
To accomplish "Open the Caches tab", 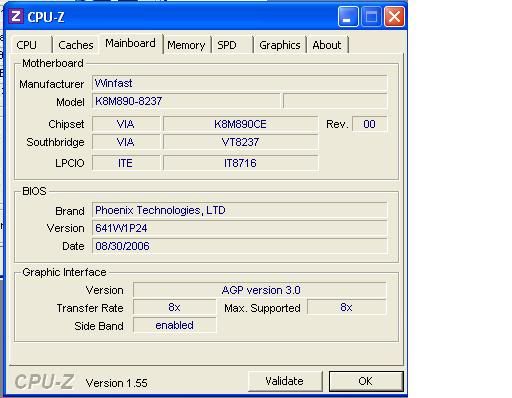I will coord(76,45).
